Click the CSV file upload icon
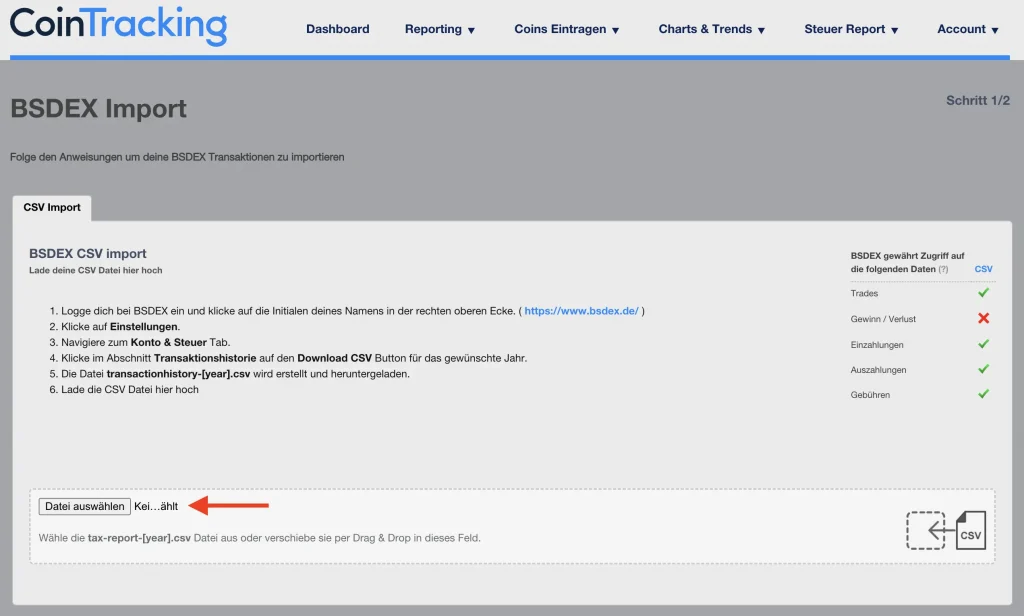The height and width of the screenshot is (616, 1024). (946, 531)
